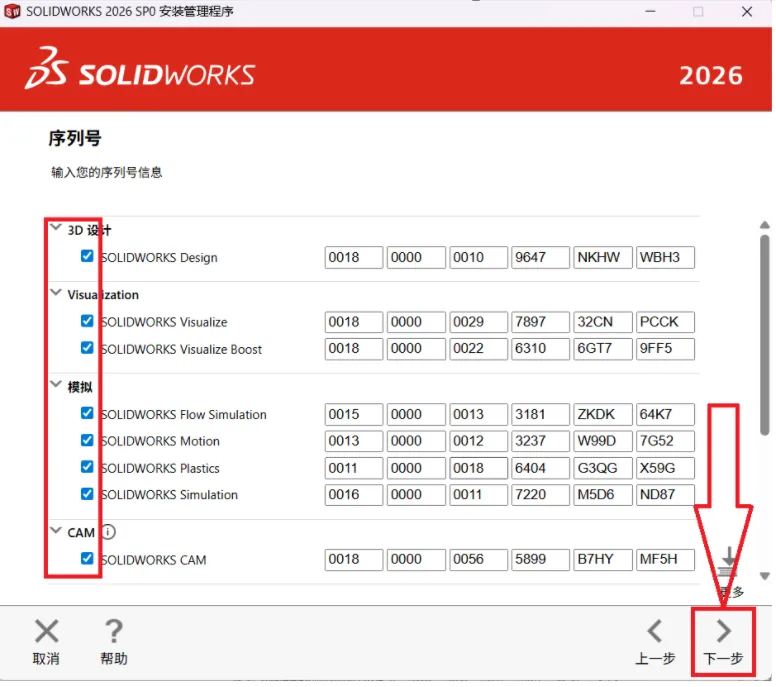Toggle SOLIDWORKS Plastics checkbox
Image resolution: width=776 pixels, height=687 pixels.
[x=87, y=469]
